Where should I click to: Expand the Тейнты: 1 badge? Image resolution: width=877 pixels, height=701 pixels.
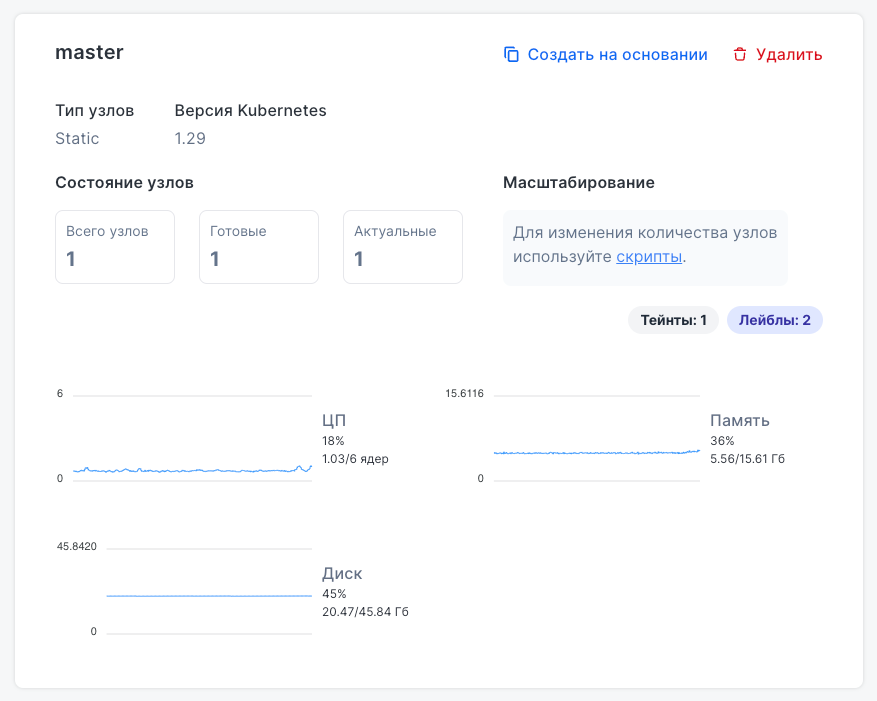[x=673, y=320]
